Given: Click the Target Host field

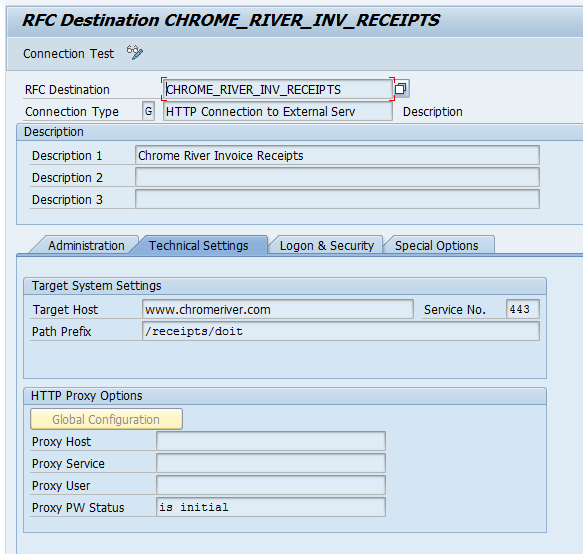Looking at the screenshot, I should pyautogui.click(x=278, y=309).
